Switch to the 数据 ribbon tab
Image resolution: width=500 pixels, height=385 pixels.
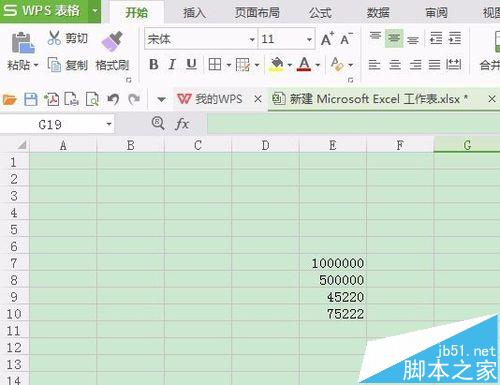pos(378,13)
